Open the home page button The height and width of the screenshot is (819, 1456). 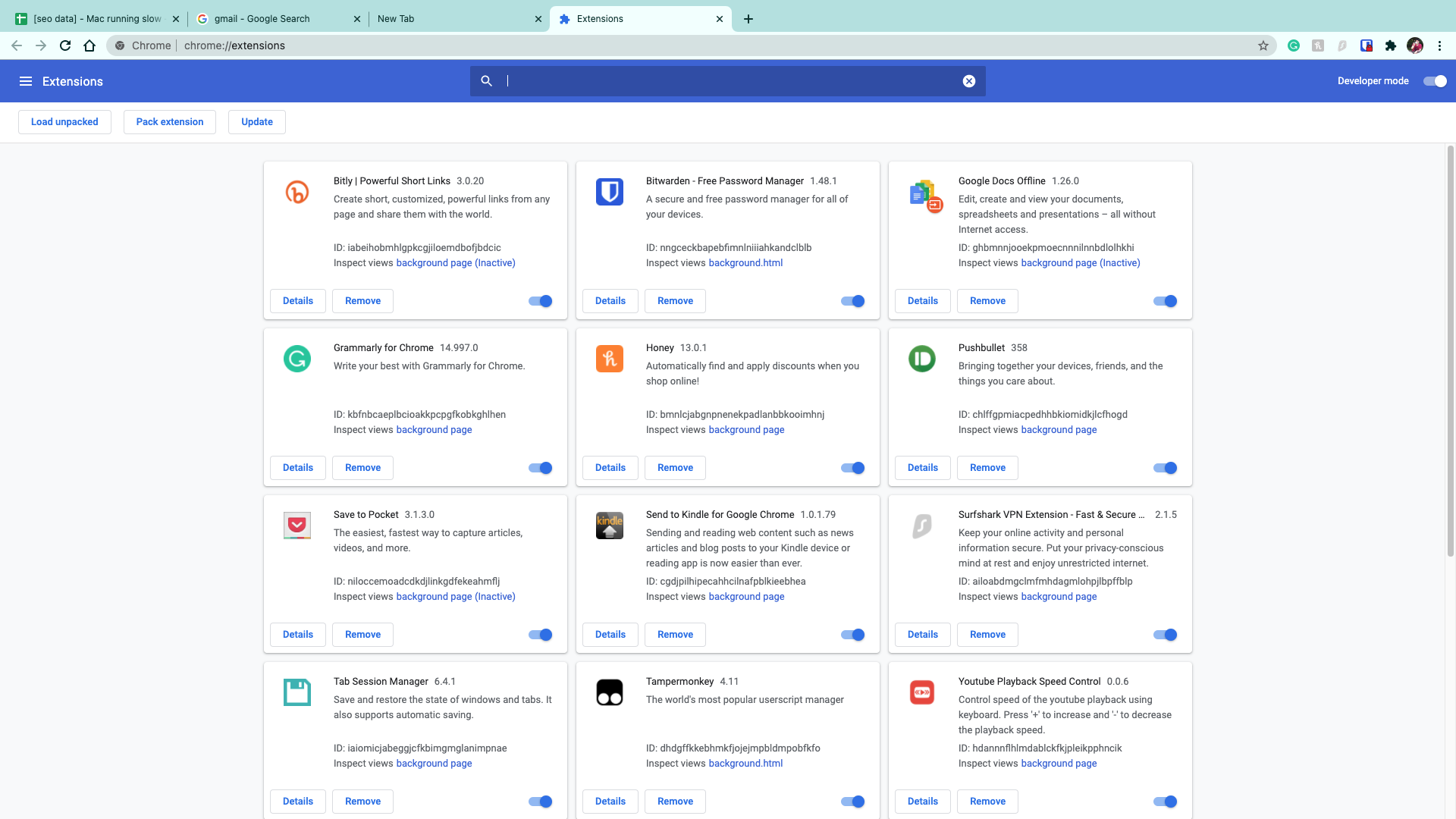tap(89, 45)
